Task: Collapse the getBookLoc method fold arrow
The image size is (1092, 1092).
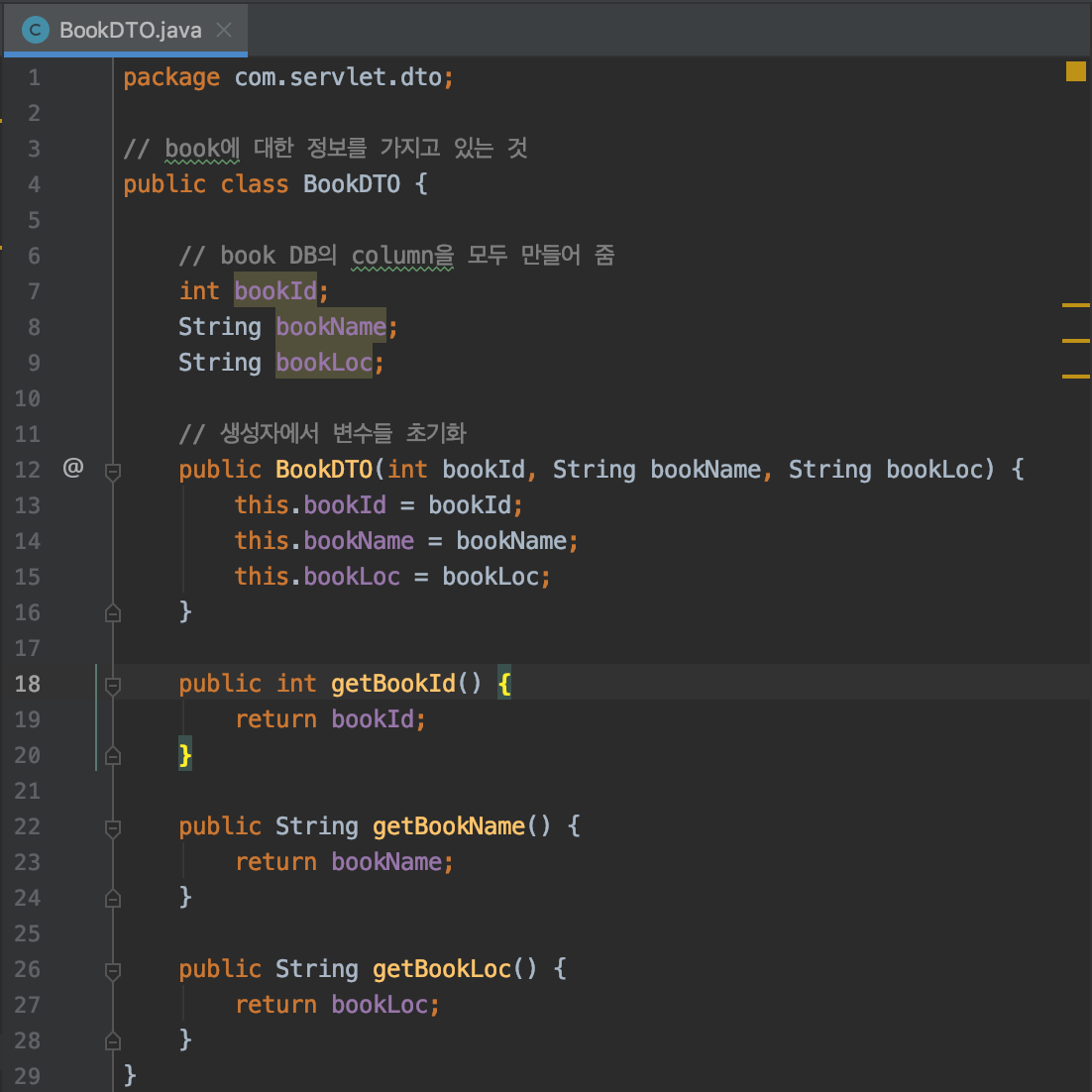Action: tap(112, 969)
